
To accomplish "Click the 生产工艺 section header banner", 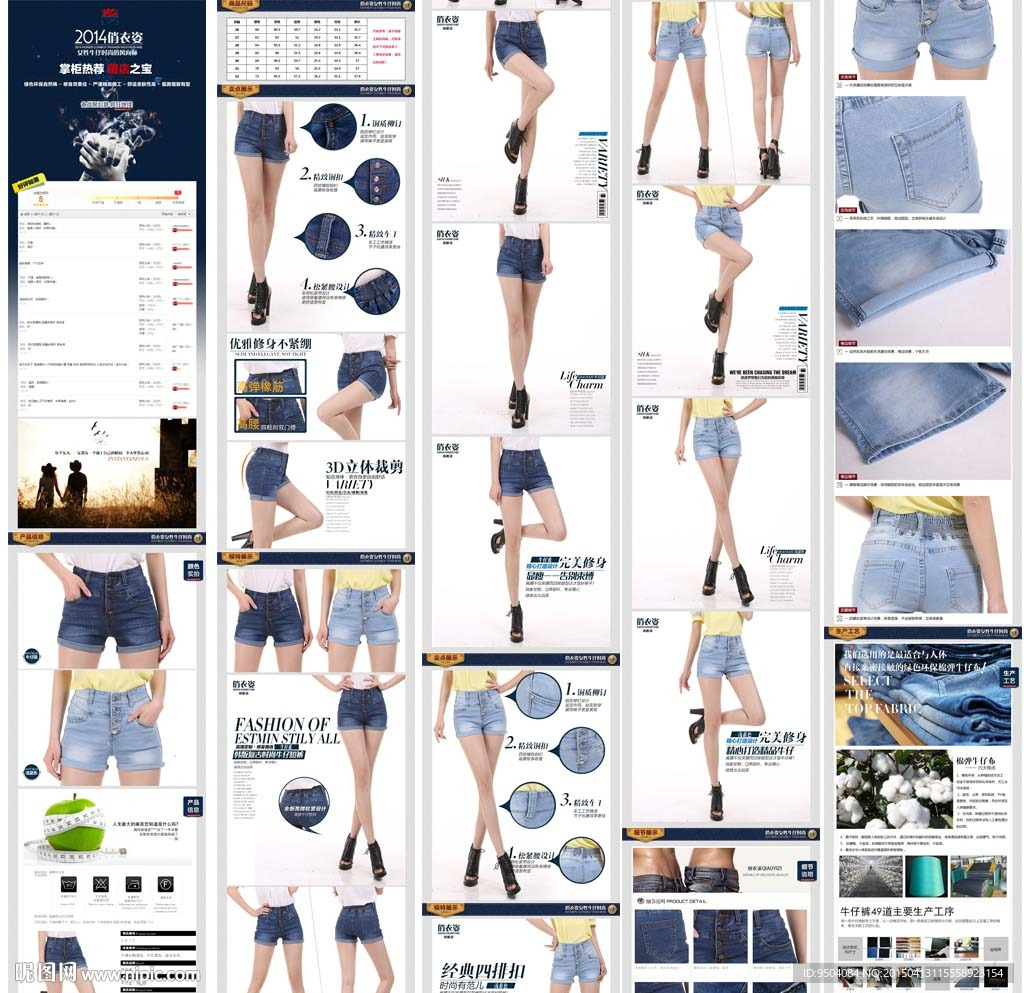I will click(x=923, y=632).
